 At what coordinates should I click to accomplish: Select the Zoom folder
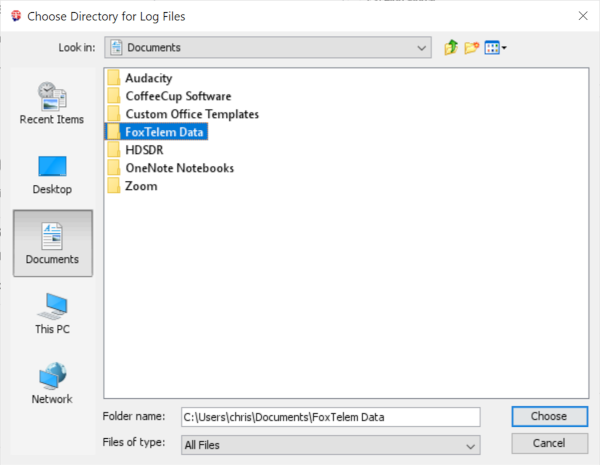pos(132,186)
